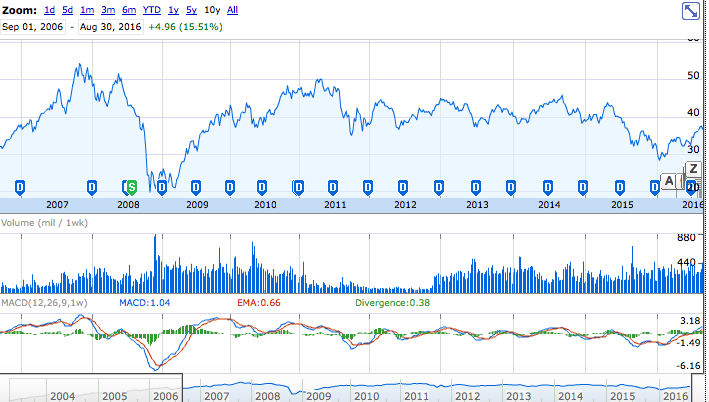Viewport: 709px width, 402px height.
Task: Show All historical data
Action: click(232, 10)
